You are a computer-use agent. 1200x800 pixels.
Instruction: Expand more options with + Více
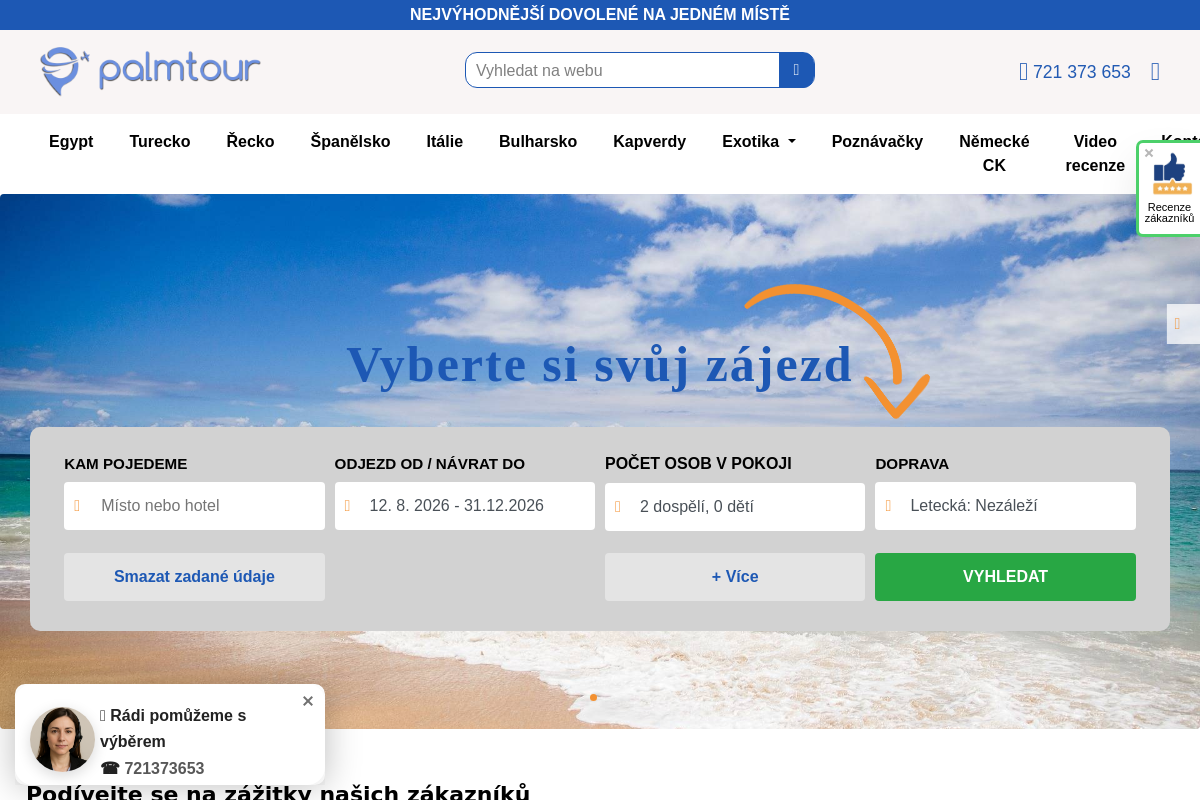(735, 577)
